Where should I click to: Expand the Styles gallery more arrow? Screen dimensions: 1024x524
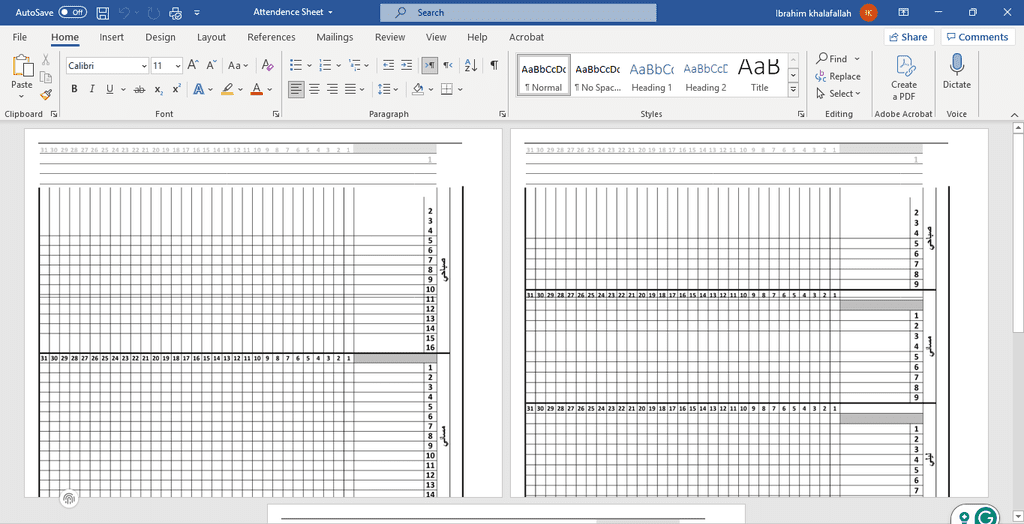[x=793, y=89]
